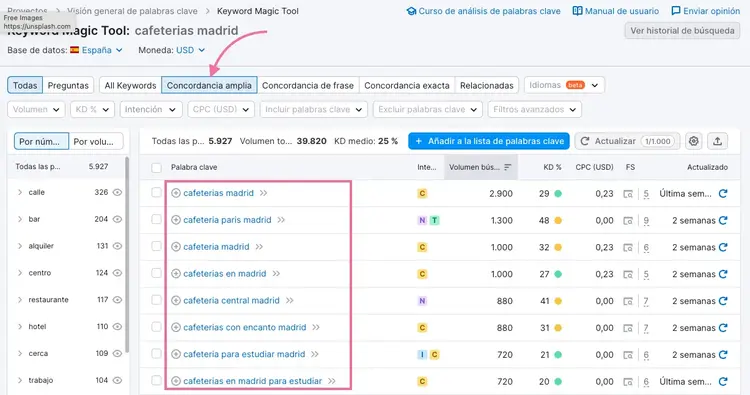Select All Keywords match tab
The image size is (750, 395).
tap(131, 86)
